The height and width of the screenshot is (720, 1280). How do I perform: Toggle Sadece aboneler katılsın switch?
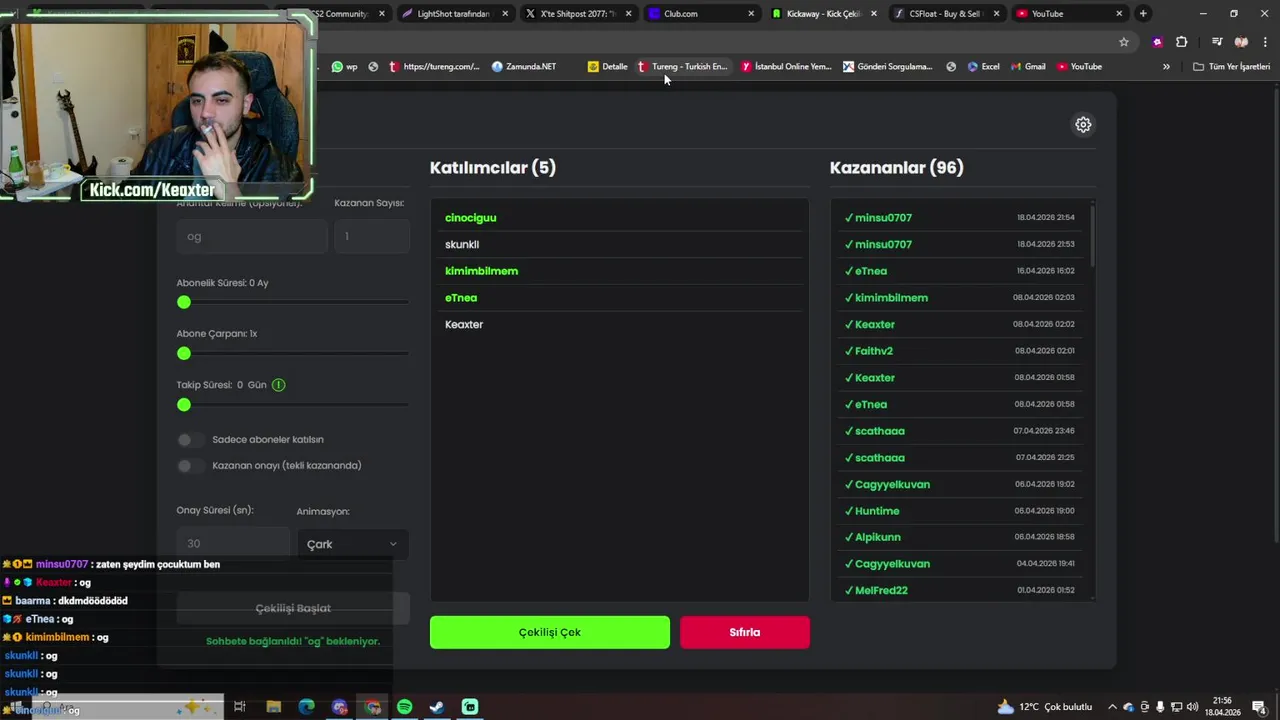click(x=190, y=440)
